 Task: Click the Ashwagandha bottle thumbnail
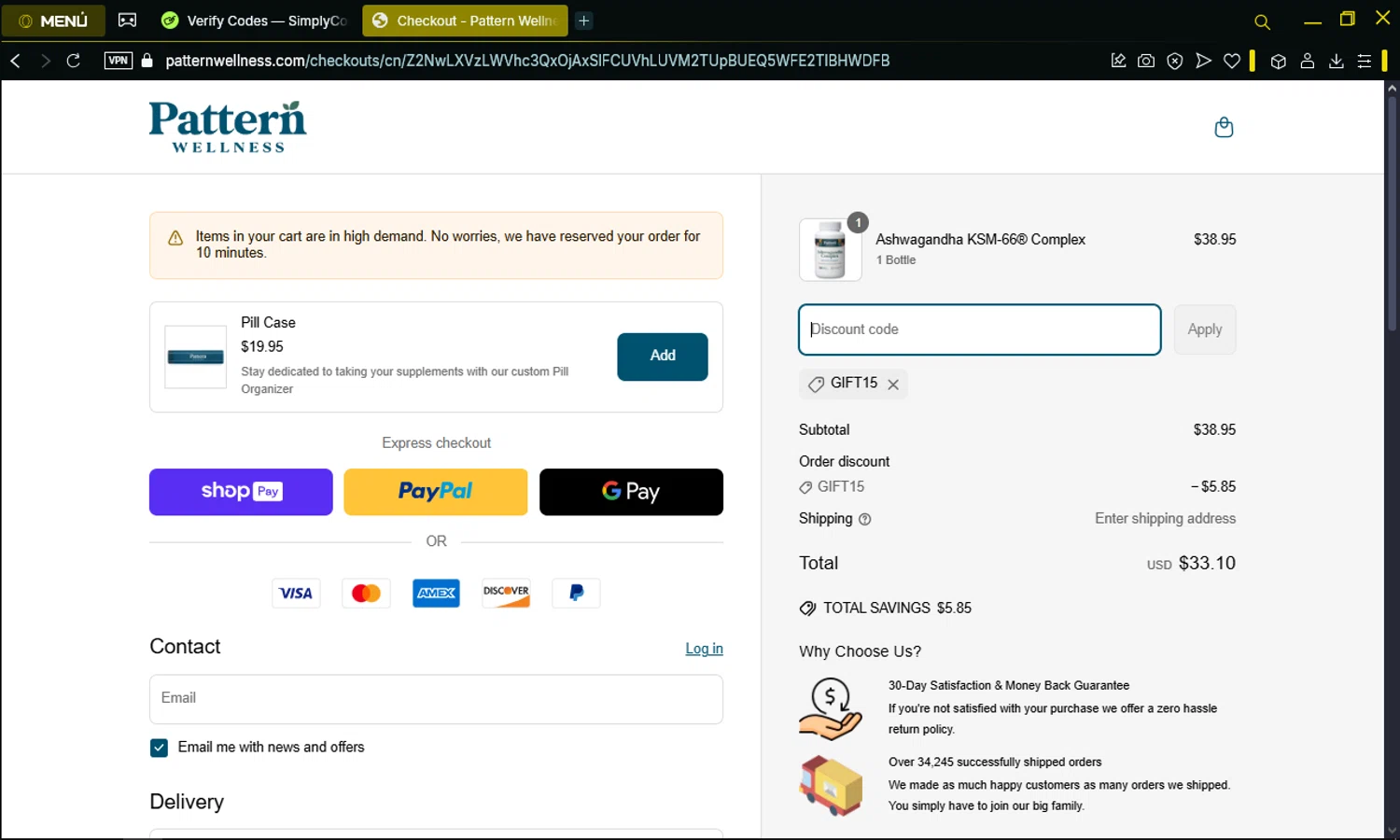pos(830,250)
